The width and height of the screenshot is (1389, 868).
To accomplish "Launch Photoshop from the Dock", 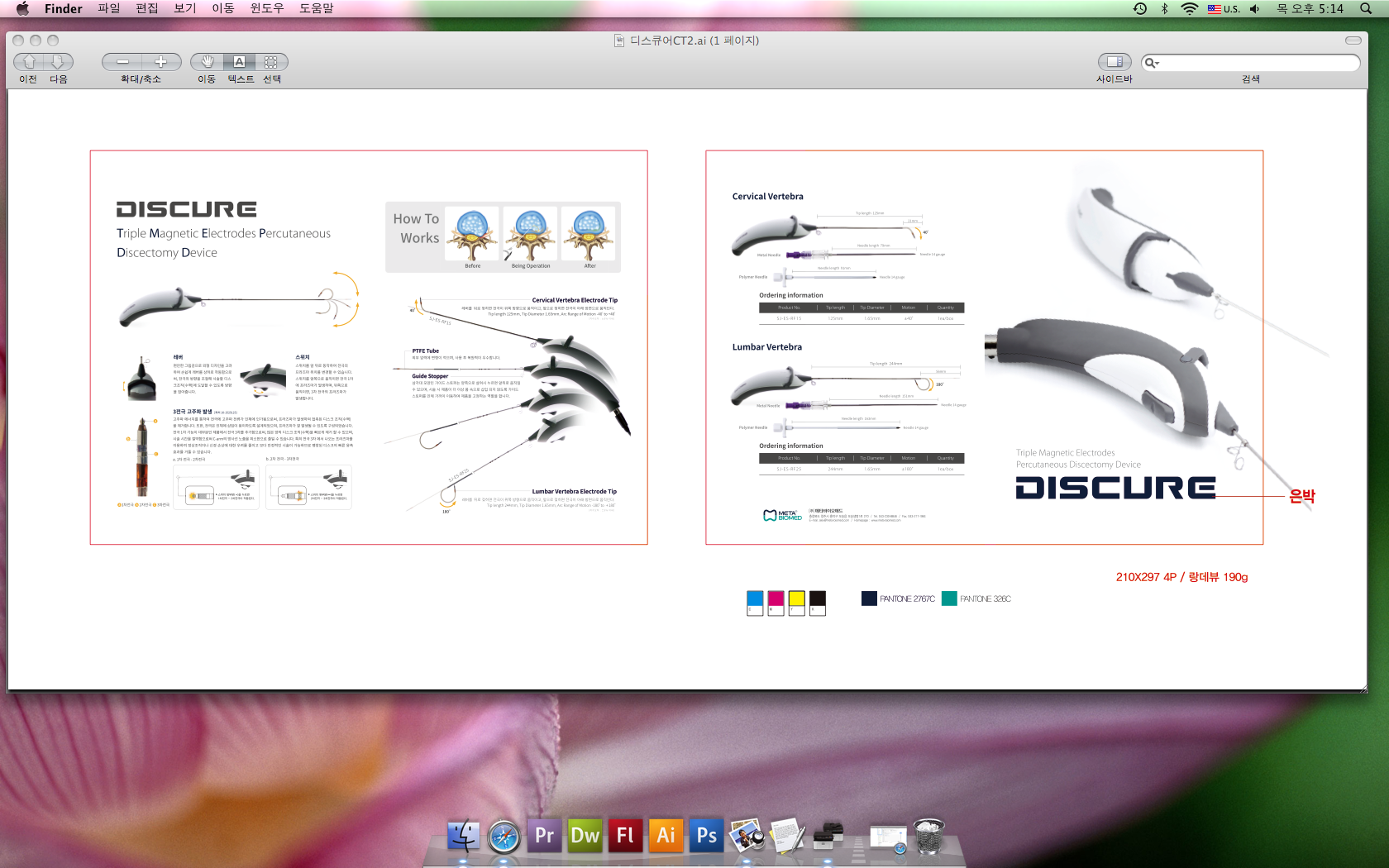I will click(x=706, y=836).
